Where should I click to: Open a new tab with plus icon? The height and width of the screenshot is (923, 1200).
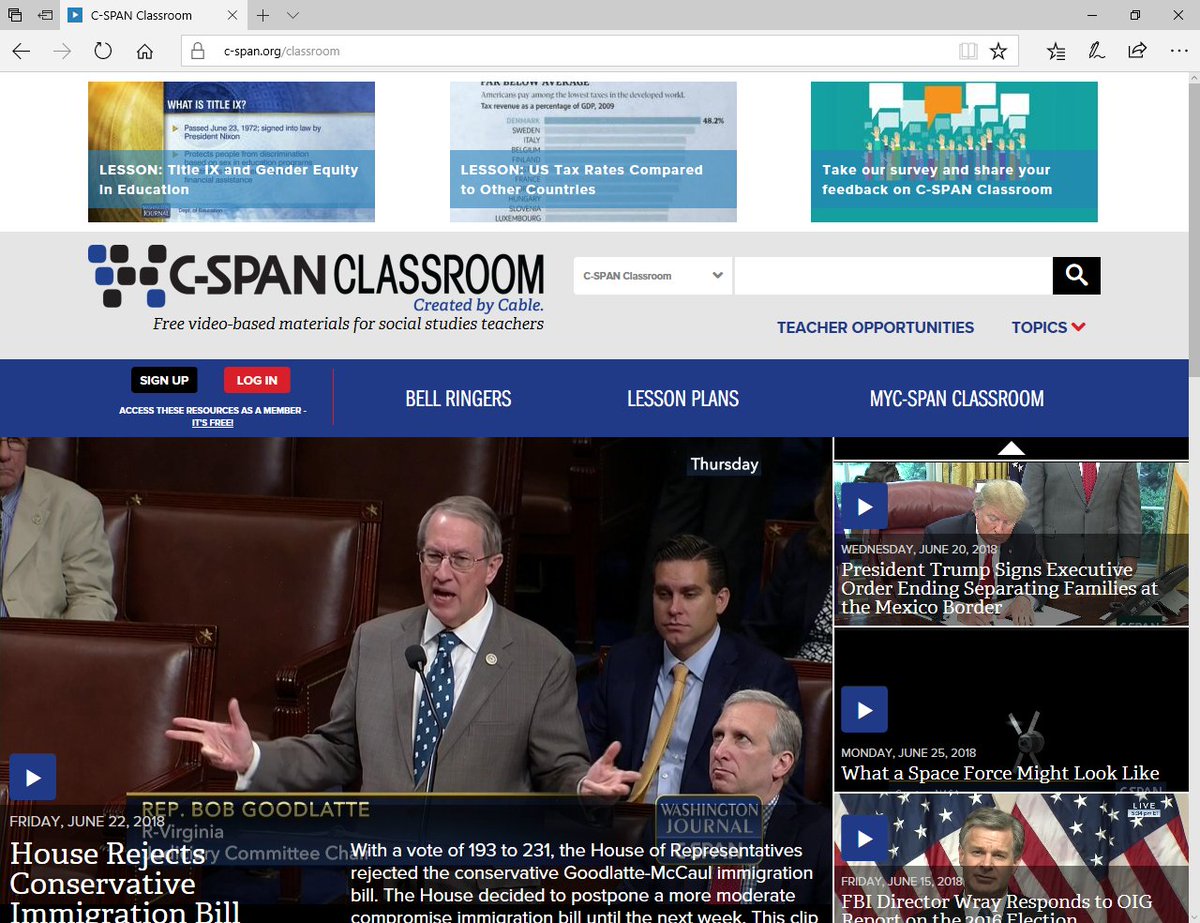263,16
